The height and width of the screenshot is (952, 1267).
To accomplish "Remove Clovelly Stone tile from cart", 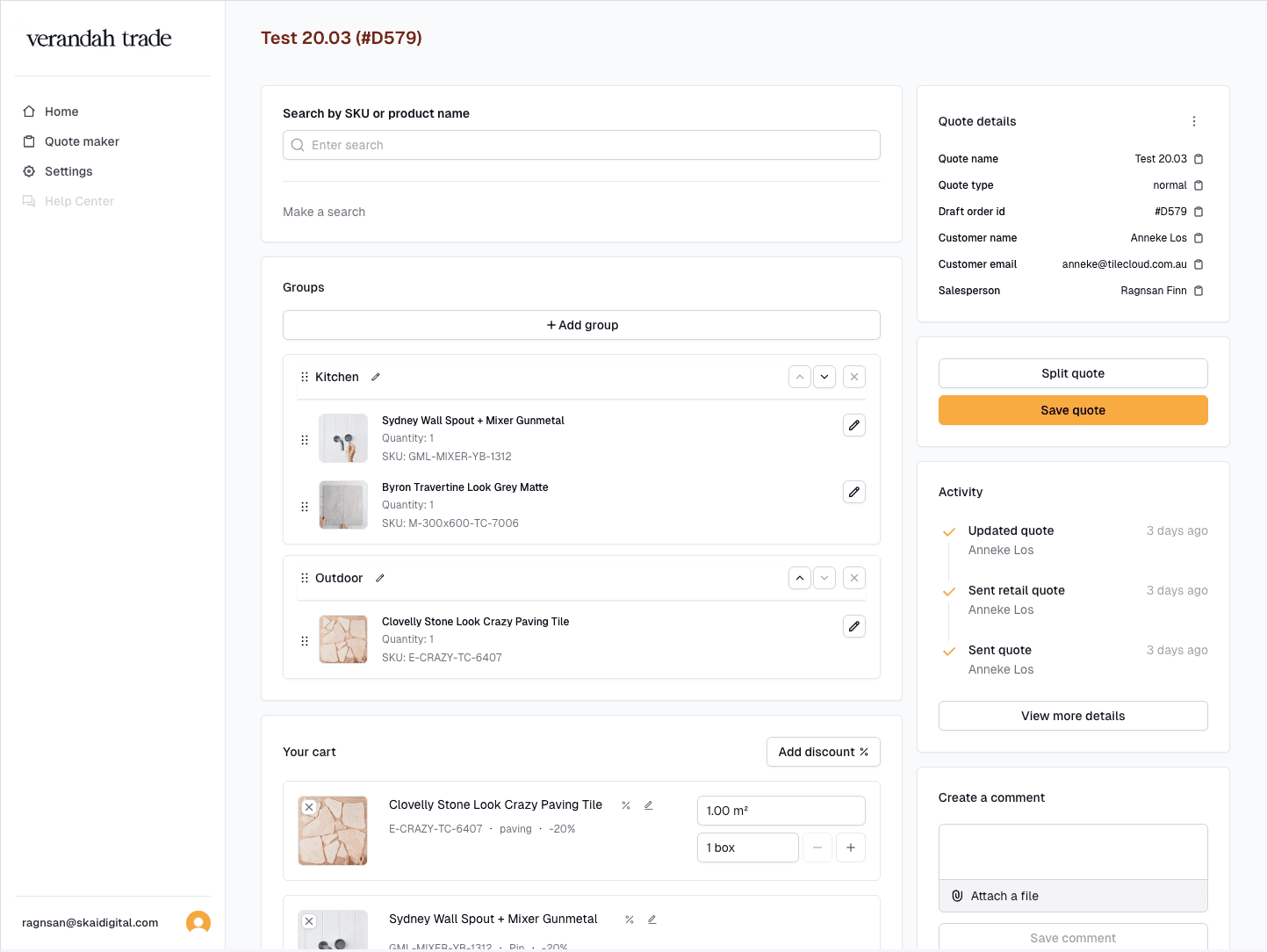I will coord(309,807).
